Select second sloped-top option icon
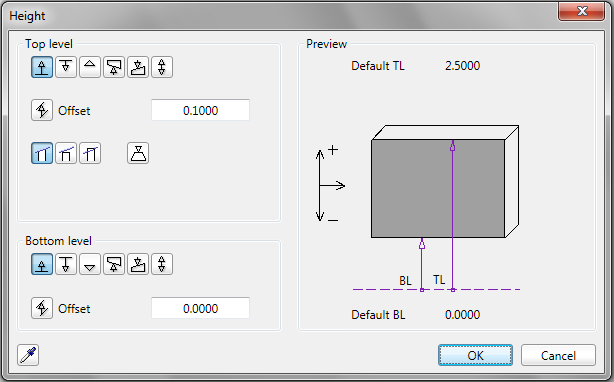This screenshot has height=382, width=614. (x=66, y=153)
